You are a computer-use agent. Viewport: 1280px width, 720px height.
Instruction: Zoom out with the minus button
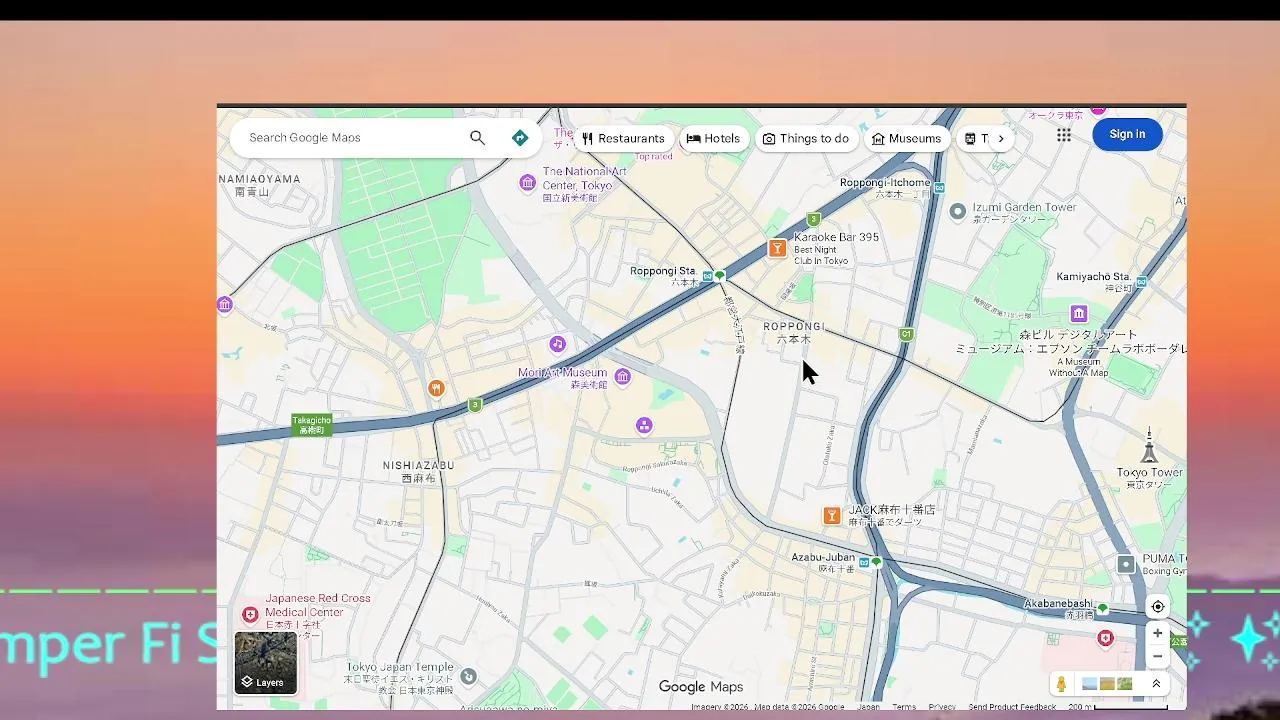[1157, 656]
